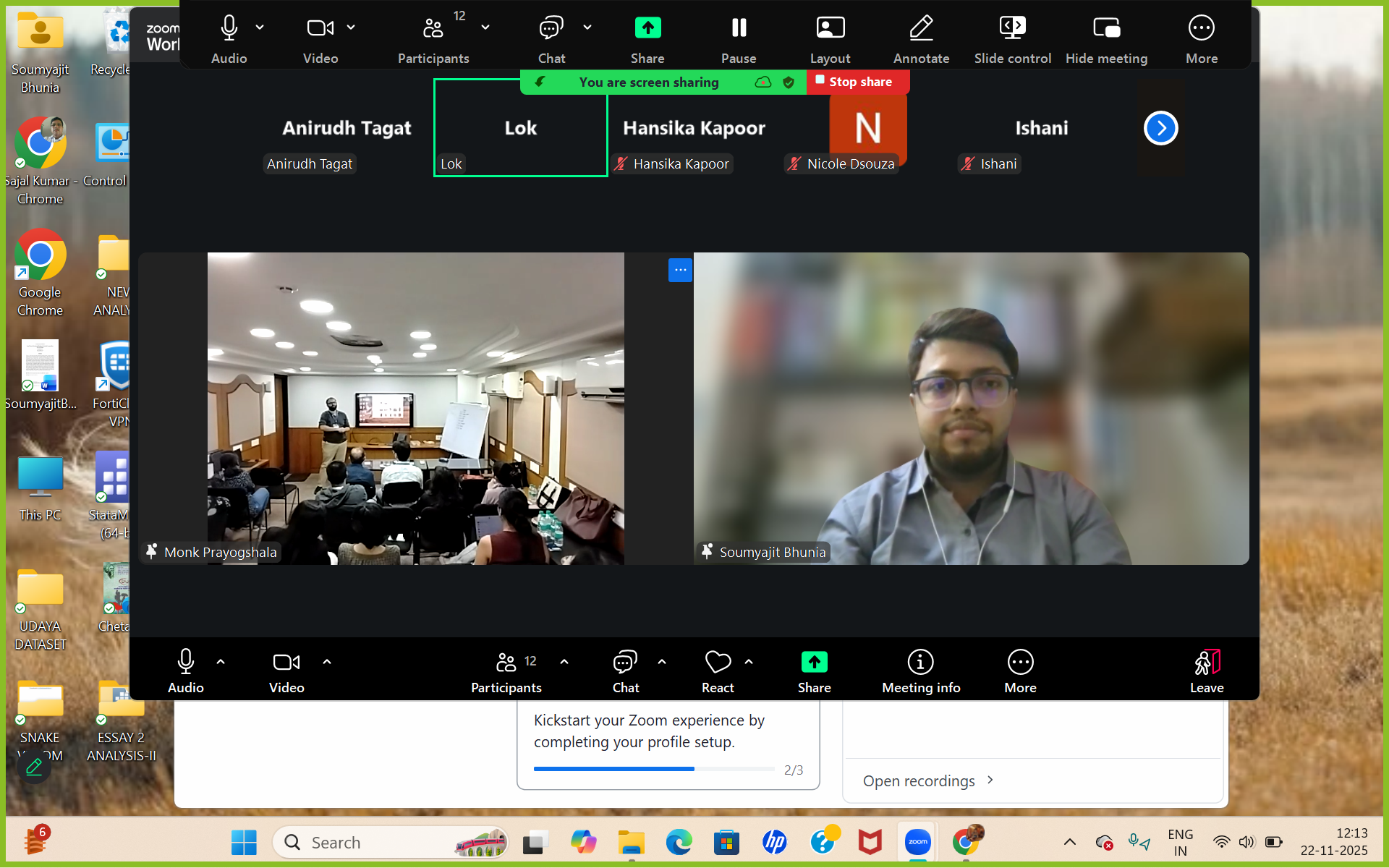Click blue three-dots on Monk Prayogshala video

click(680, 270)
